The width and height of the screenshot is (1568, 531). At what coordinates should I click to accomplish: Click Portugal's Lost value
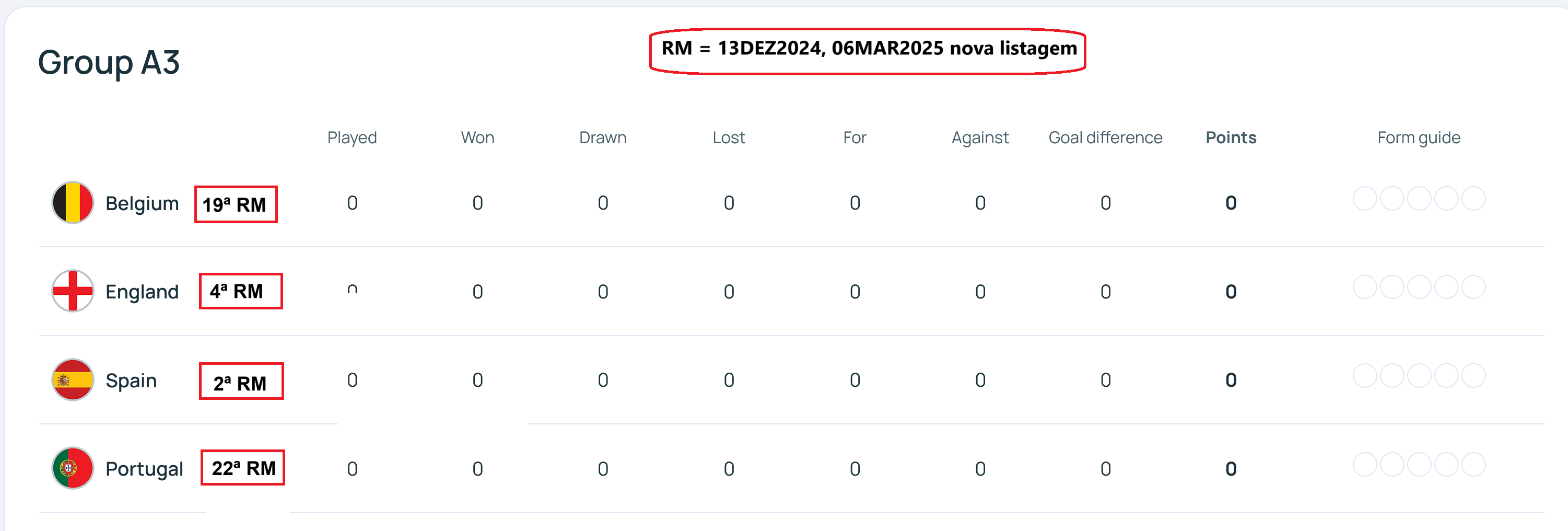(729, 469)
